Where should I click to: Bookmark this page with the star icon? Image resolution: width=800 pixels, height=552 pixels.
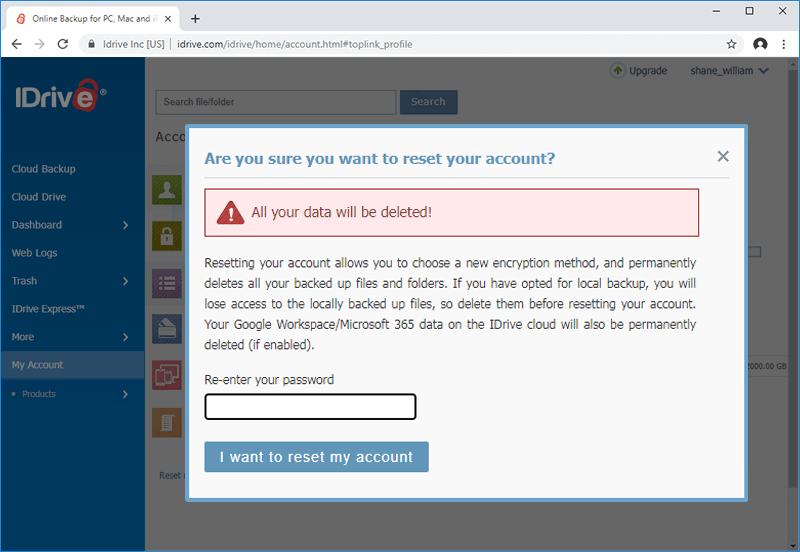point(731,44)
